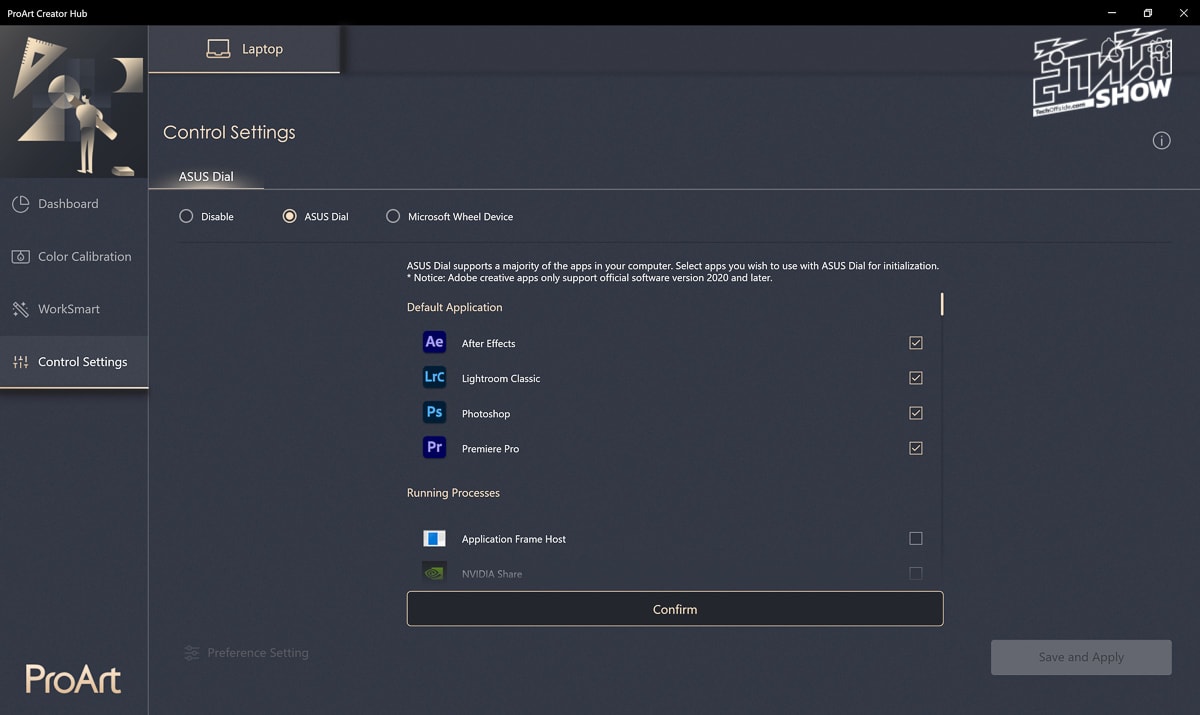
Task: Uncheck the After Effects checkbox
Action: tap(916, 343)
